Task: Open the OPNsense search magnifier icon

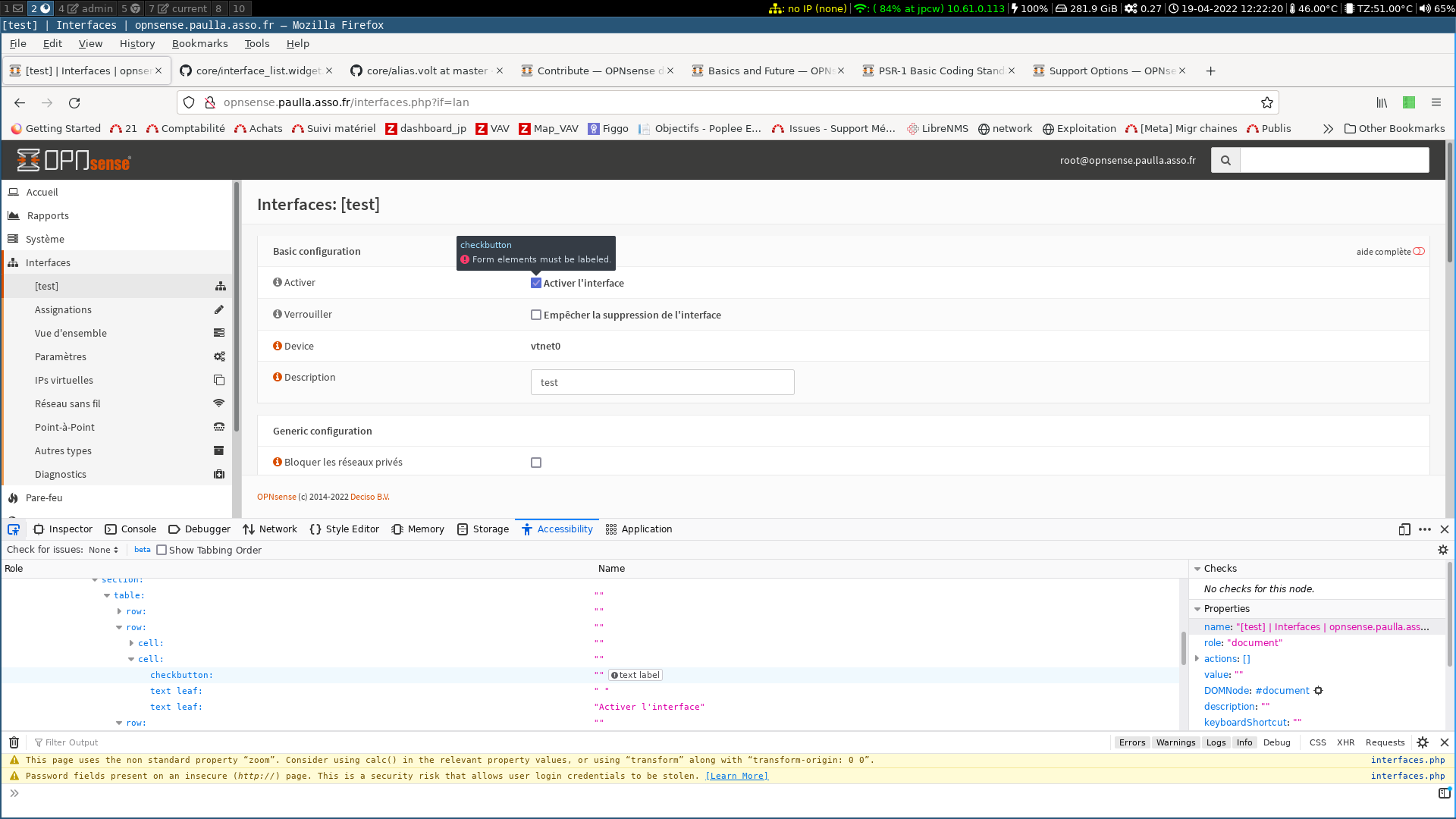Action: [x=1225, y=160]
